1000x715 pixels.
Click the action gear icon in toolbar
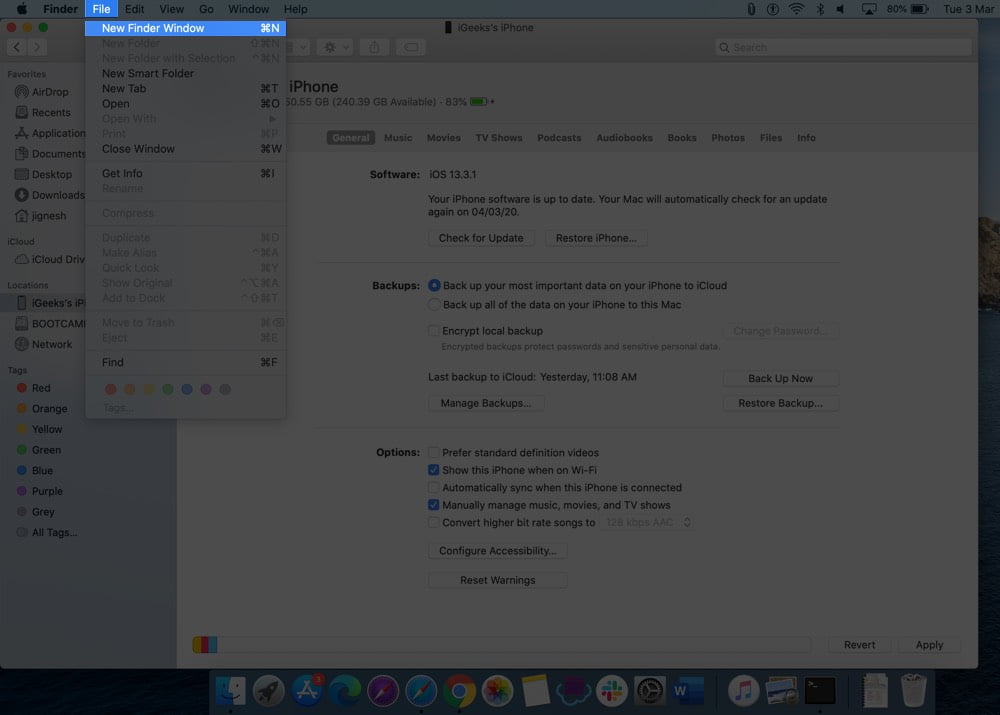330,47
